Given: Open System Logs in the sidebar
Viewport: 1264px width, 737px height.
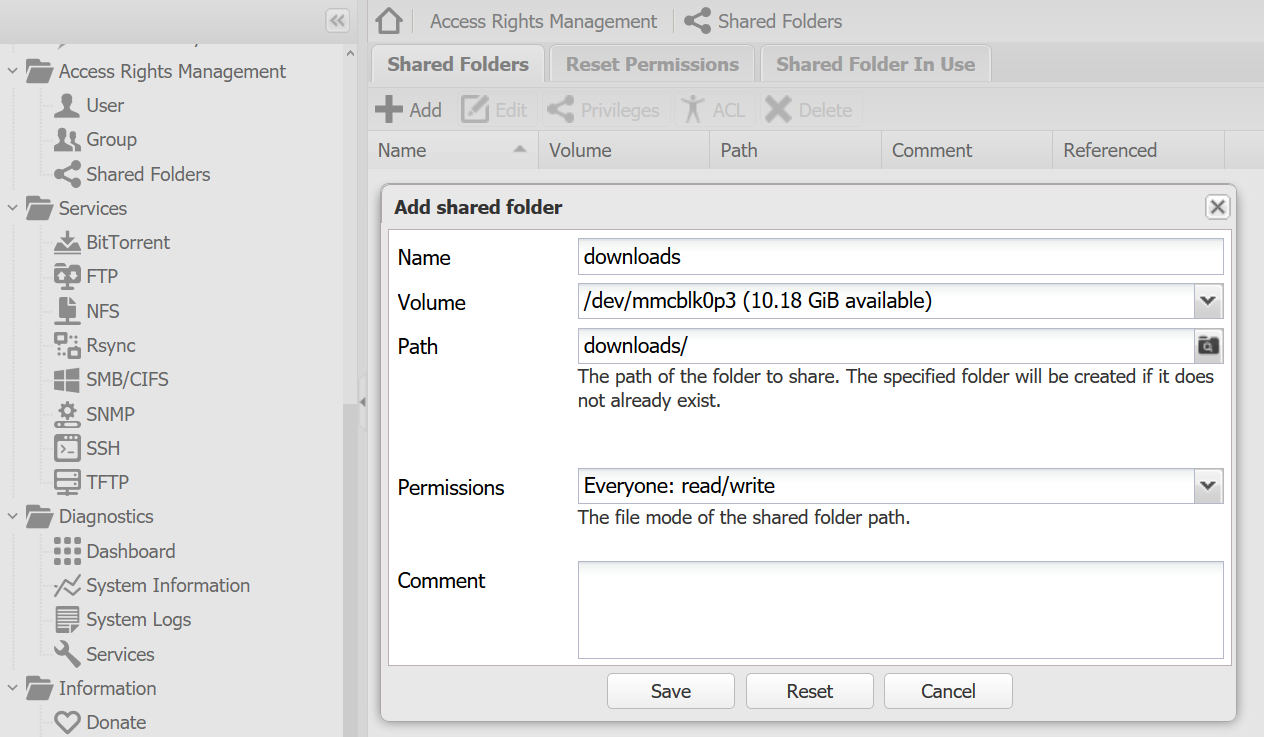Looking at the screenshot, I should tap(138, 620).
